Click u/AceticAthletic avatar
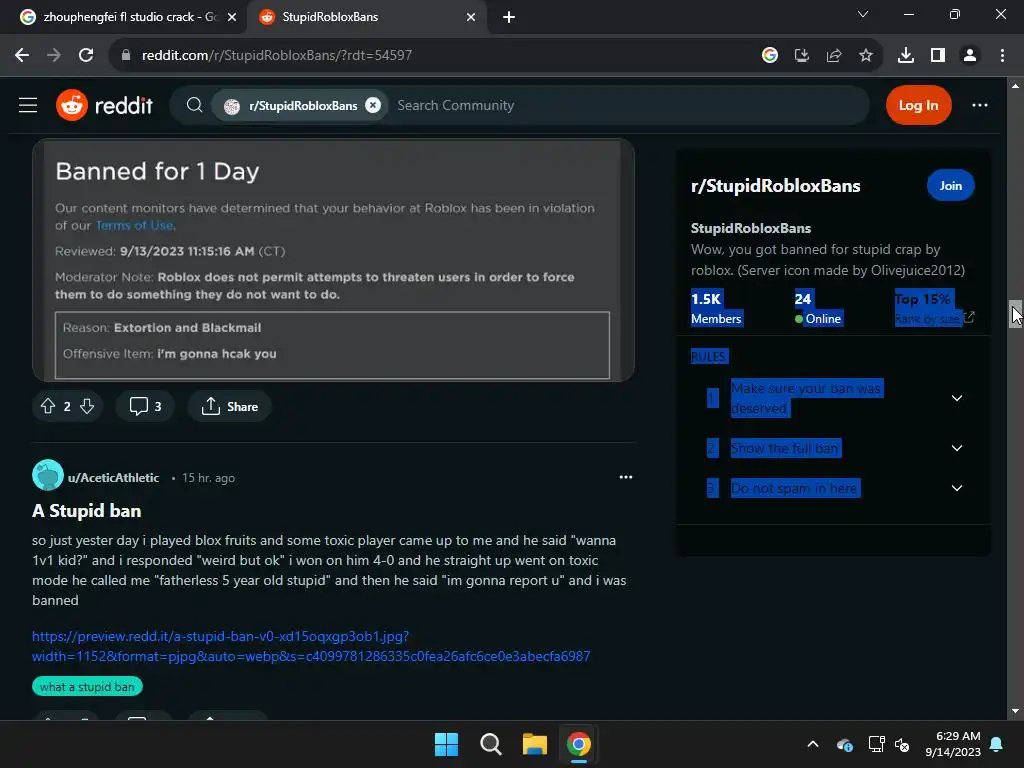Image resolution: width=1024 pixels, height=768 pixels. pos(48,475)
